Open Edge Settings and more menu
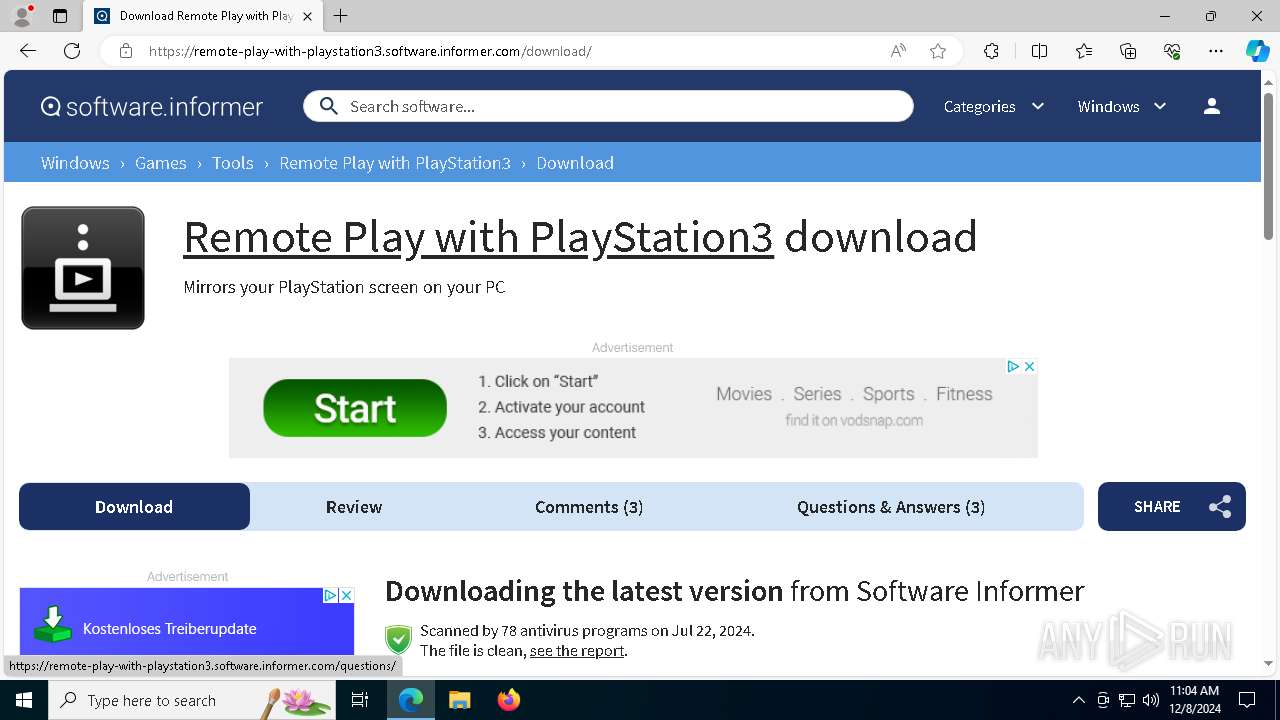Screen dimensions: 1280x720 click(1216, 51)
